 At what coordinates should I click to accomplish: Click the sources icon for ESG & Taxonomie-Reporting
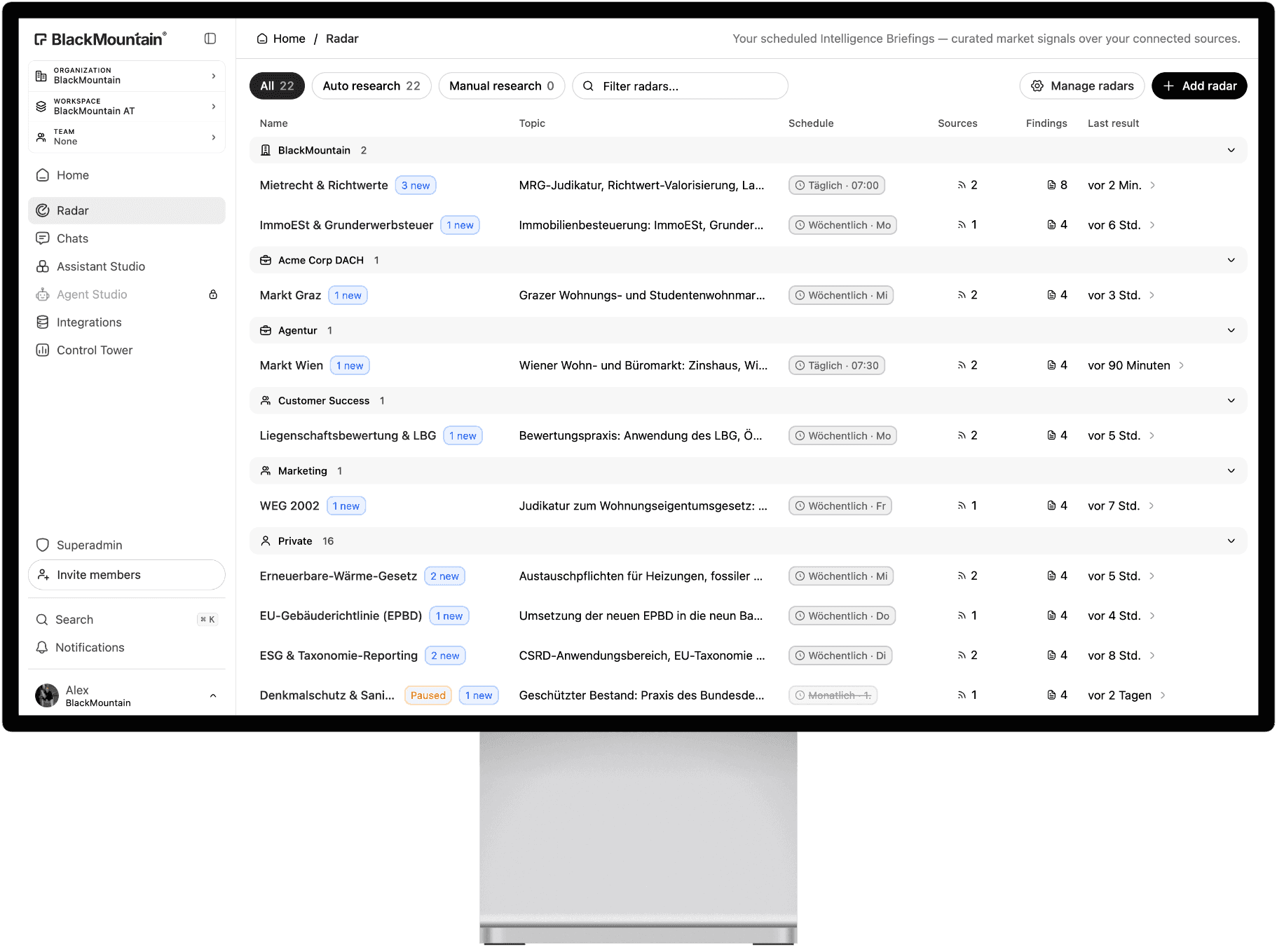962,655
